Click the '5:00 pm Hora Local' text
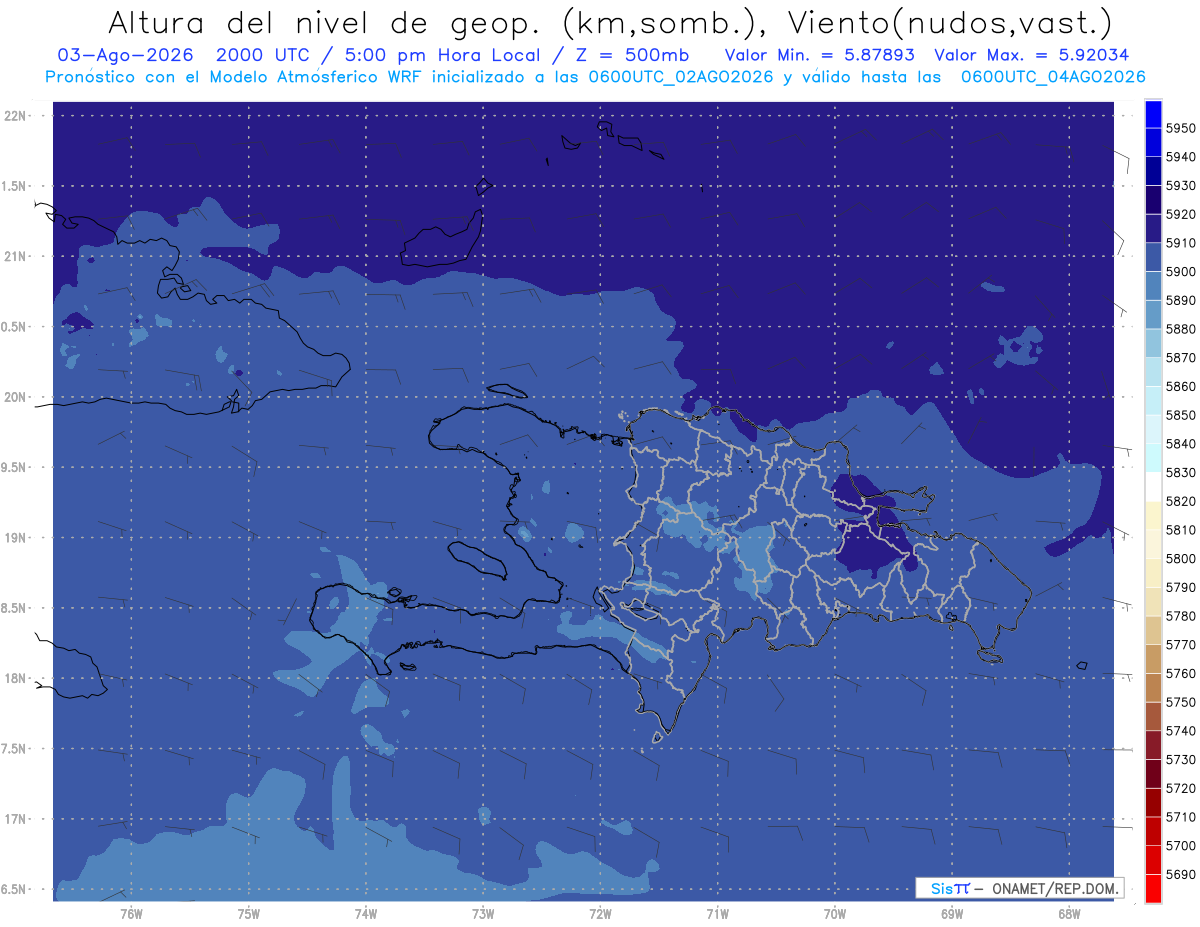Image resolution: width=1200 pixels, height=927 pixels. click(x=442, y=55)
